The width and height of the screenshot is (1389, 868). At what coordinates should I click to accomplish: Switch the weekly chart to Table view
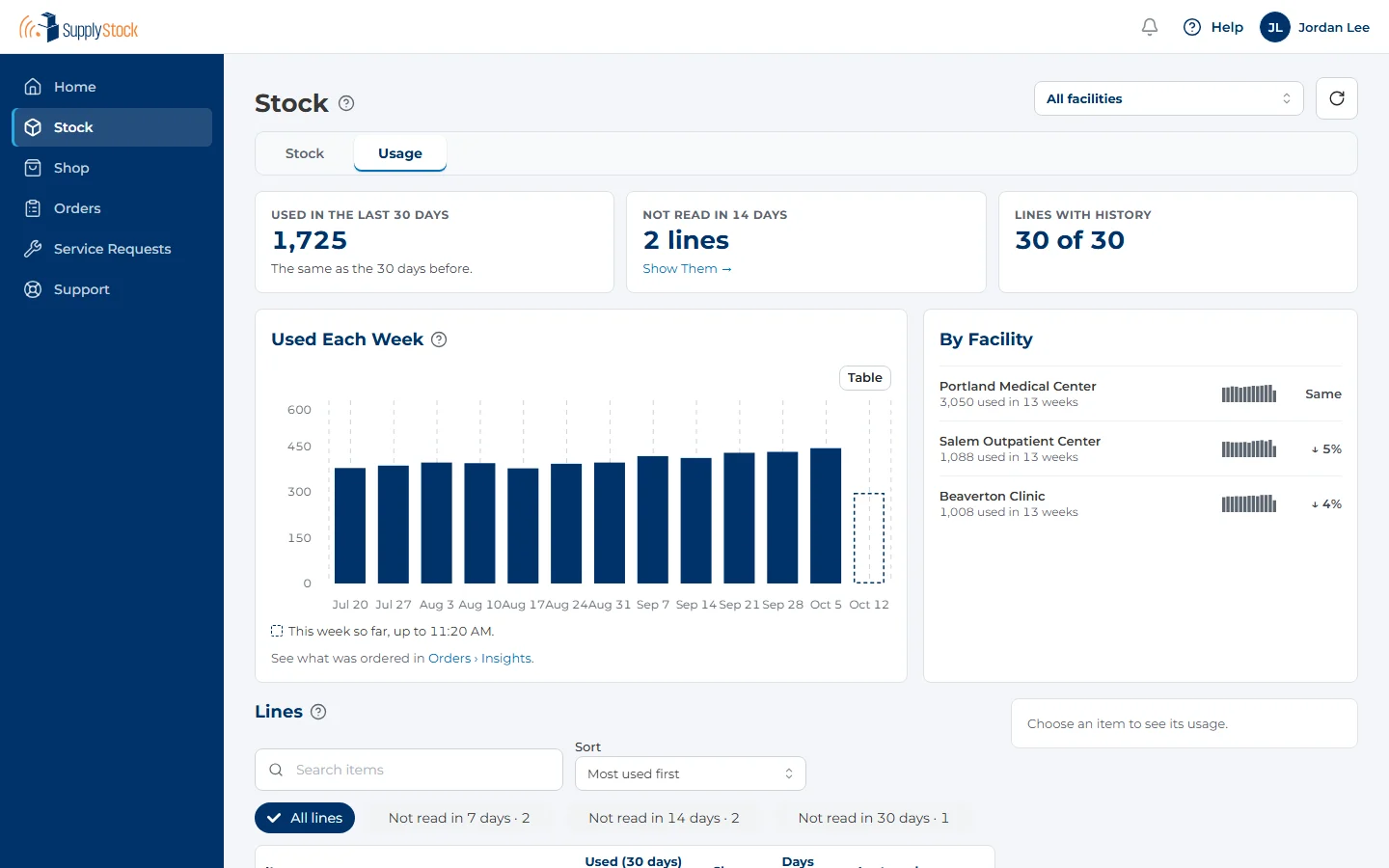(x=865, y=378)
